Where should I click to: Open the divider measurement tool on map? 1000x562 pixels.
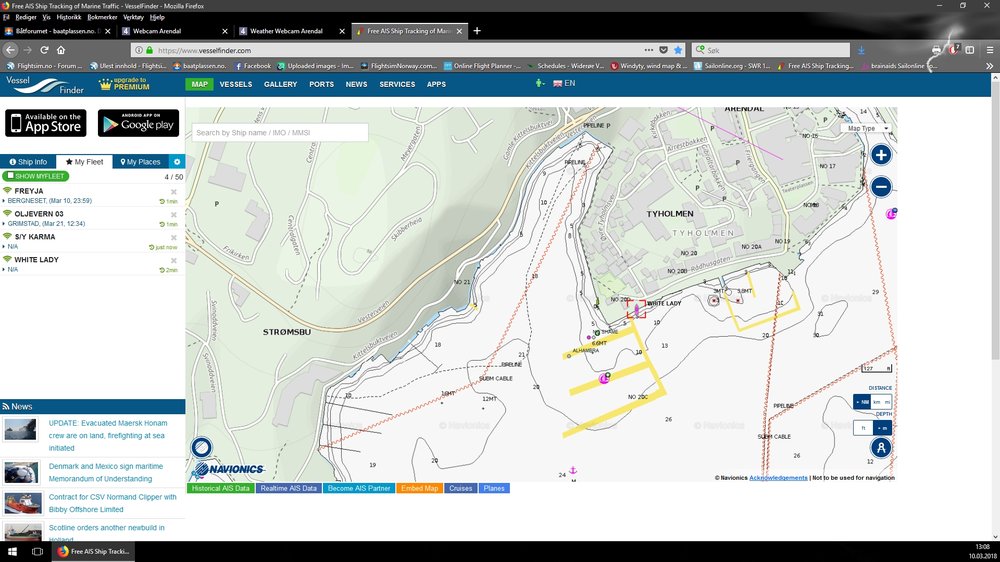tap(881, 448)
